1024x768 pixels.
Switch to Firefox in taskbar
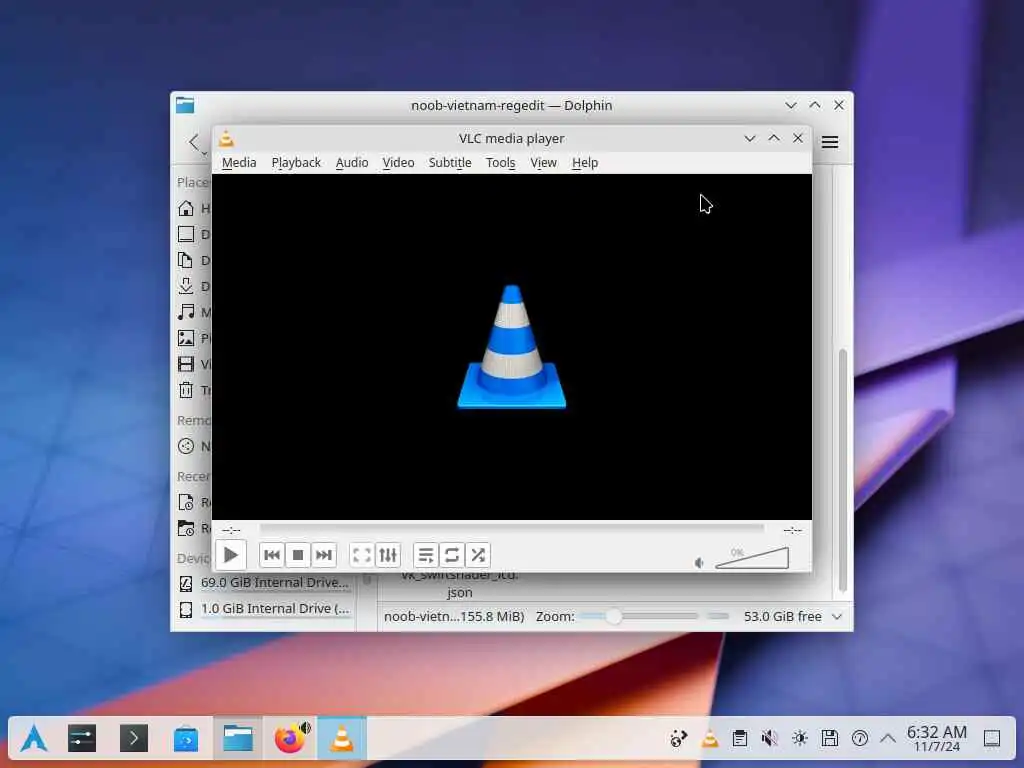(289, 739)
